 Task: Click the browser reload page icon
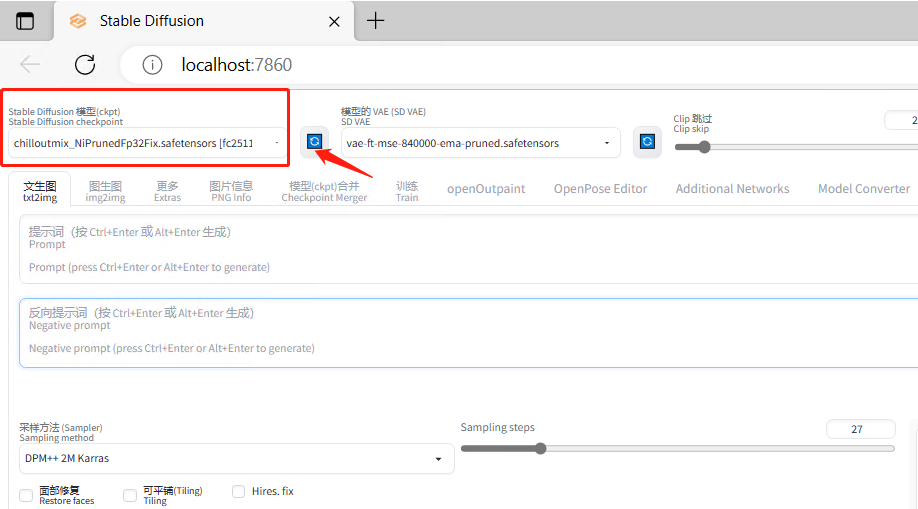pos(85,65)
